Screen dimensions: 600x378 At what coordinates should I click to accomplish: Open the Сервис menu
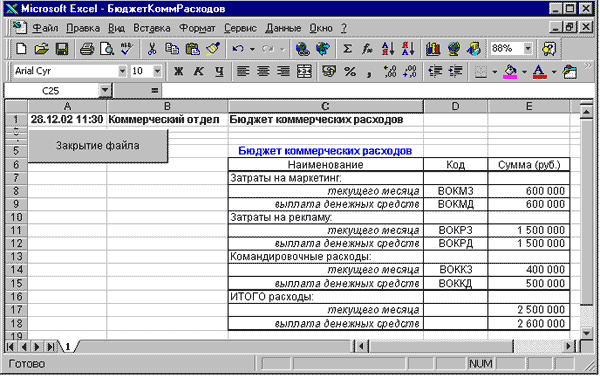(240, 28)
